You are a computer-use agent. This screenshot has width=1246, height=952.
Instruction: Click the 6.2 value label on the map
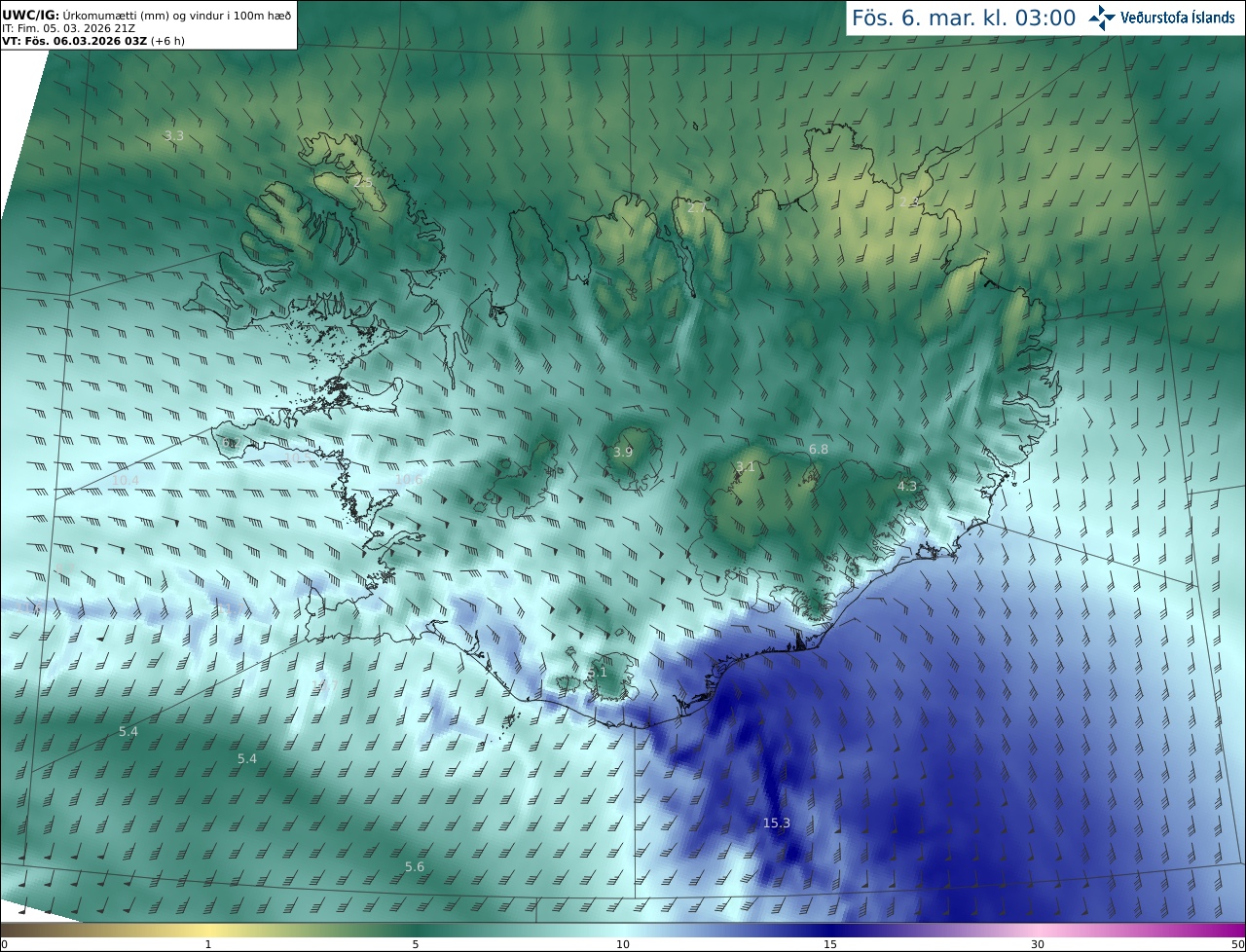click(x=230, y=443)
